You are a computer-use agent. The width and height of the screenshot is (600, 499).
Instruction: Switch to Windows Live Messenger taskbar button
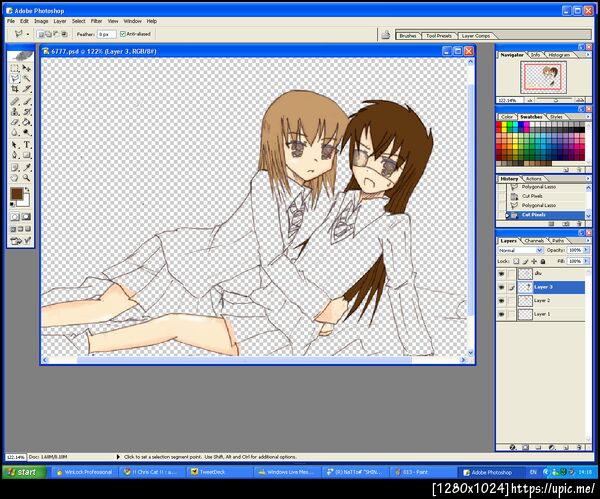(x=286, y=472)
